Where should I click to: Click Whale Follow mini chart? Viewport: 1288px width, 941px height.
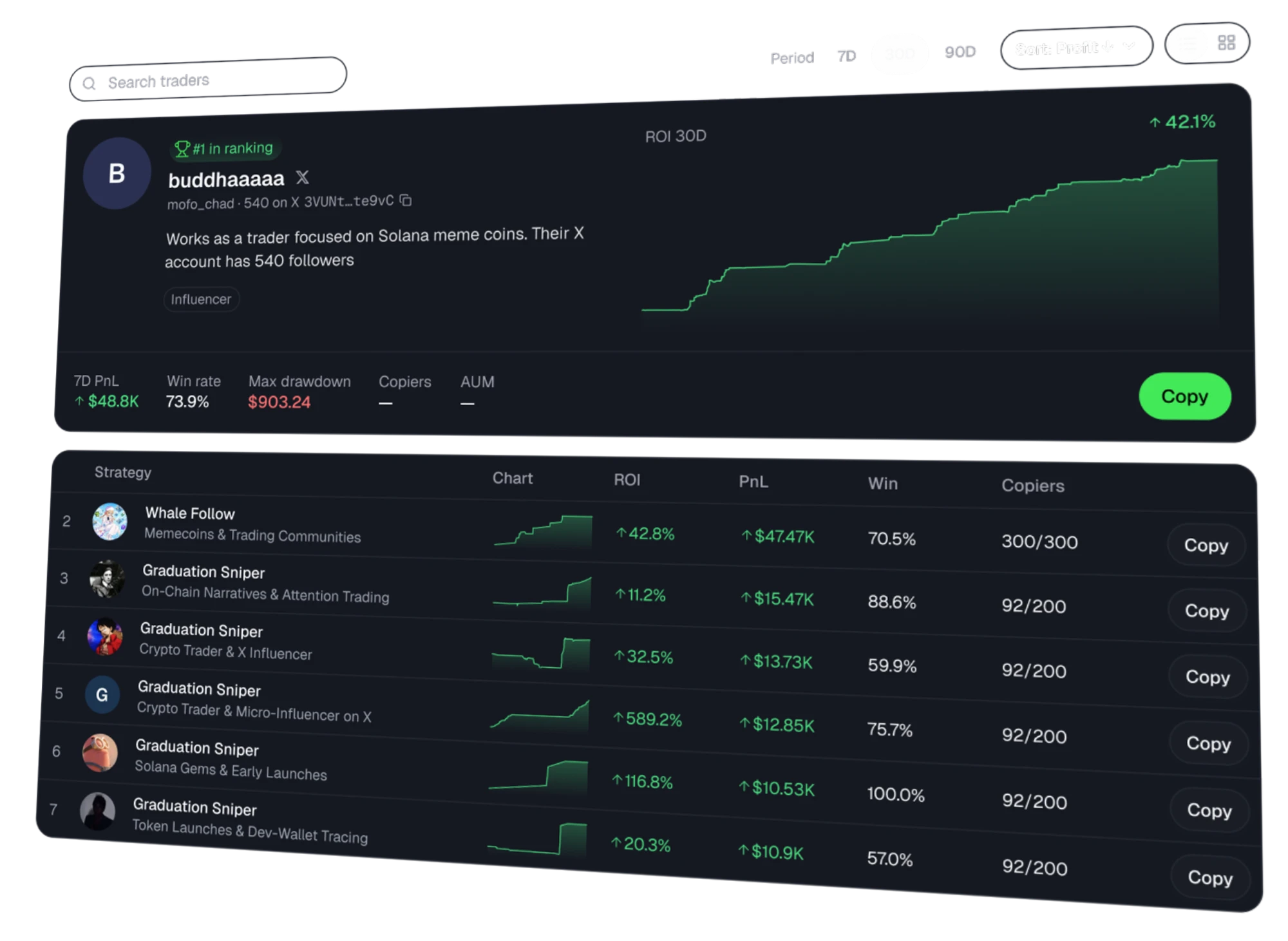point(543,531)
